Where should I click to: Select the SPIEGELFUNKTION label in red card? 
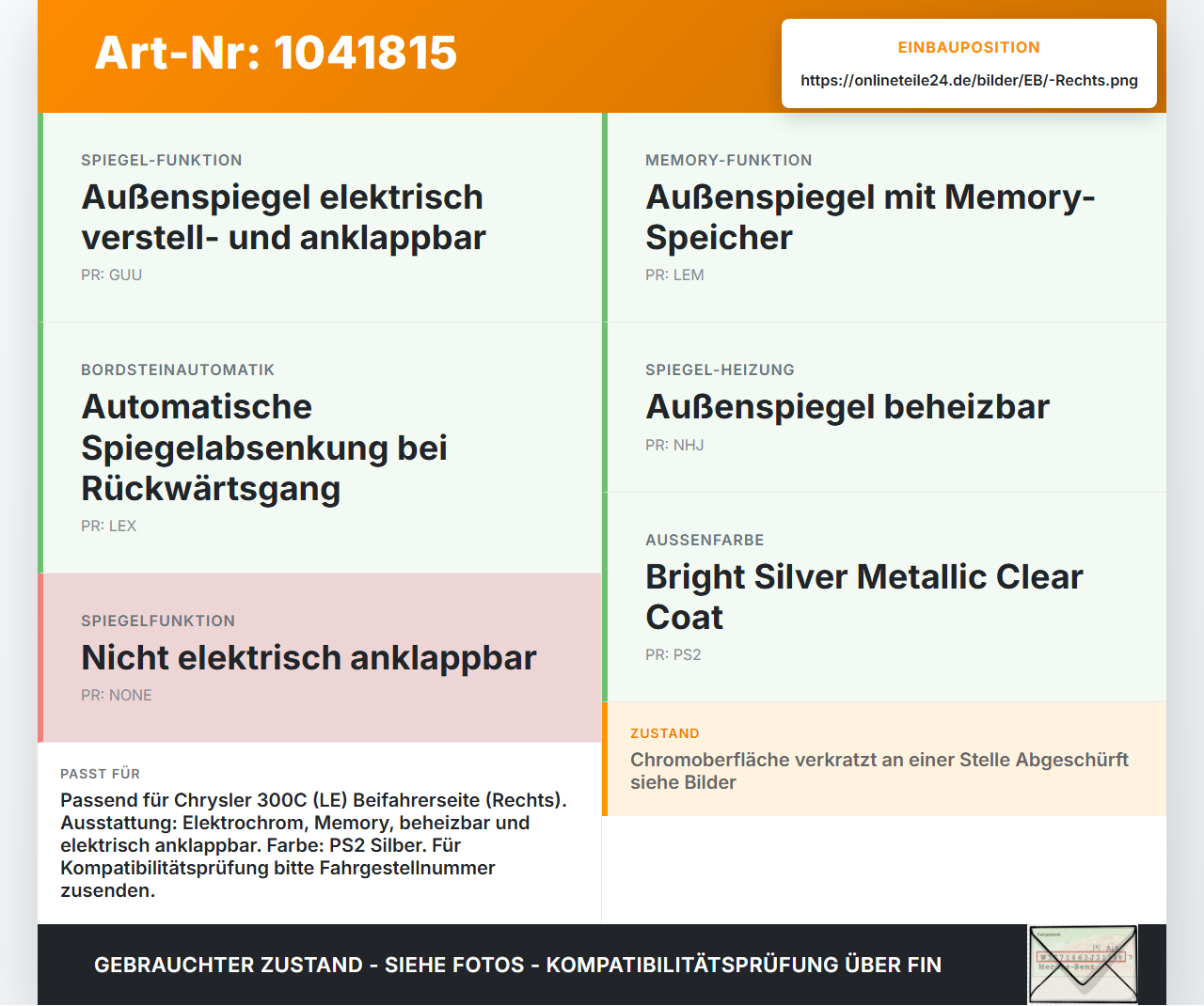[x=158, y=621]
